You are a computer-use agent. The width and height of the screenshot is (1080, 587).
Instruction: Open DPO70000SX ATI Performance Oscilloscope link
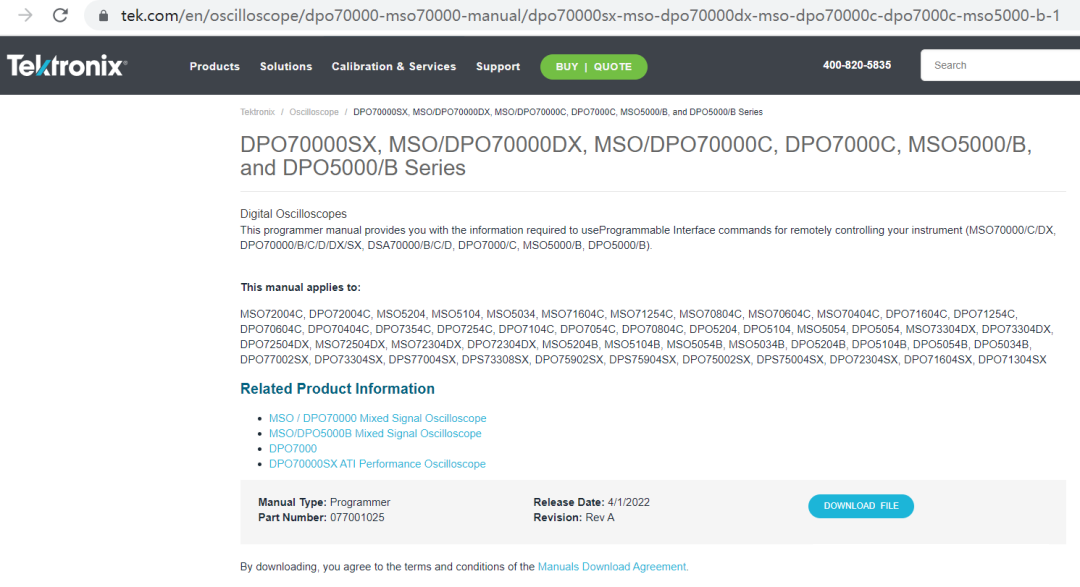(377, 464)
